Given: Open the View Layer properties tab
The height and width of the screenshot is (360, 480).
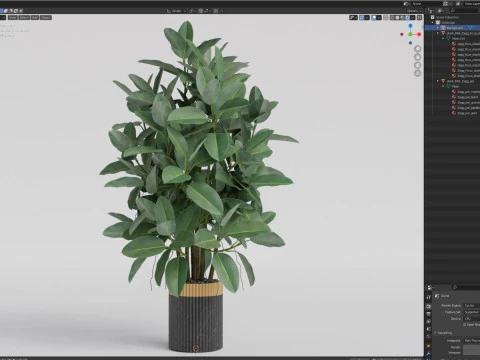Looking at the screenshot, I should [x=429, y=321].
